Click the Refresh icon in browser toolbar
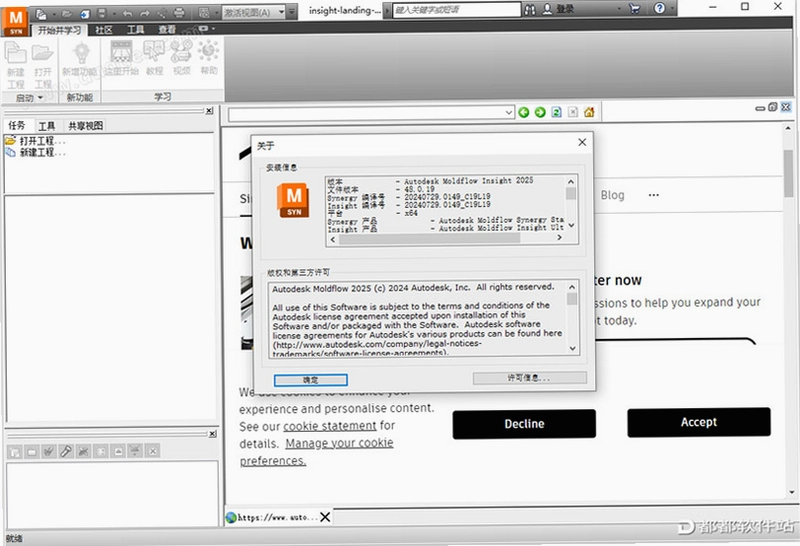The height and width of the screenshot is (546, 800). pyautogui.click(x=556, y=112)
